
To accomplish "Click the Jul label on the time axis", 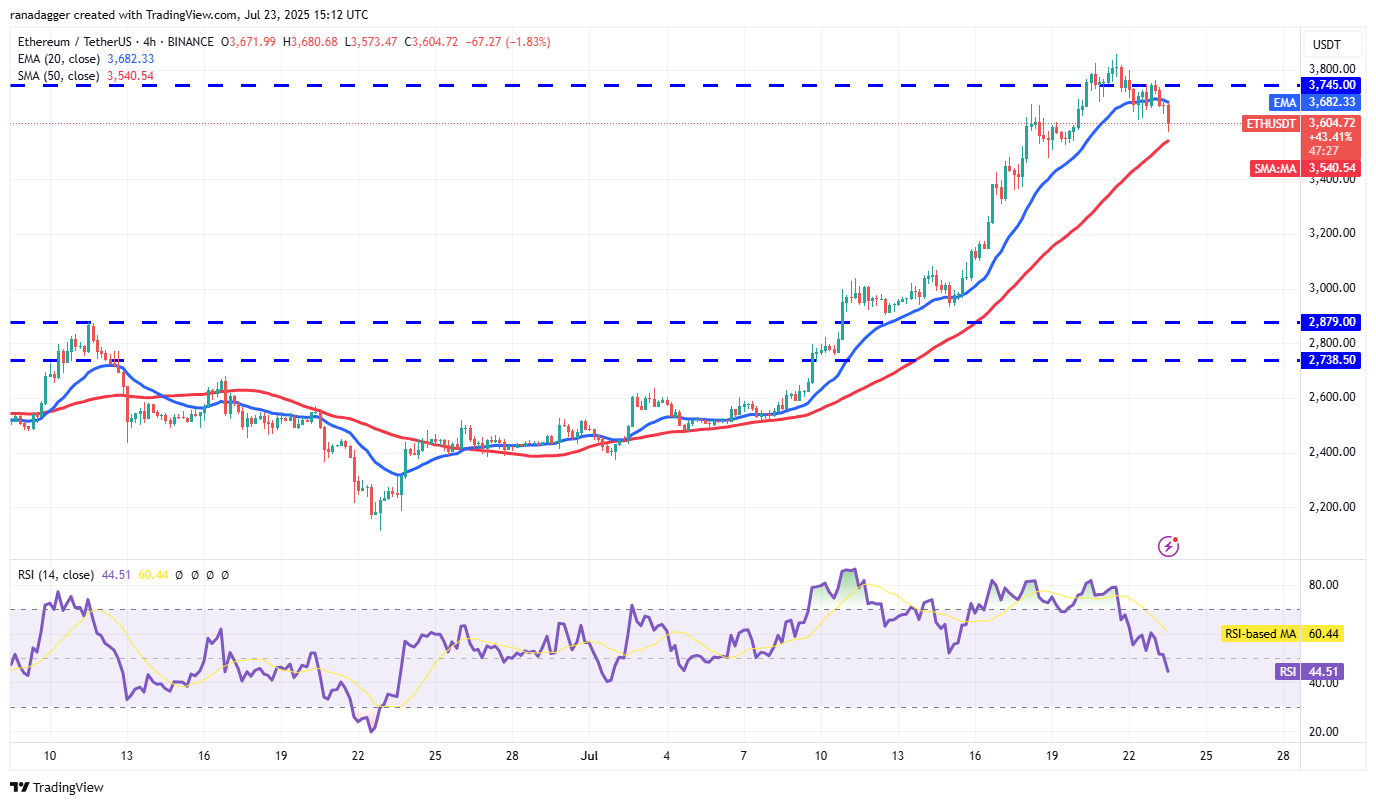I will [x=589, y=756].
